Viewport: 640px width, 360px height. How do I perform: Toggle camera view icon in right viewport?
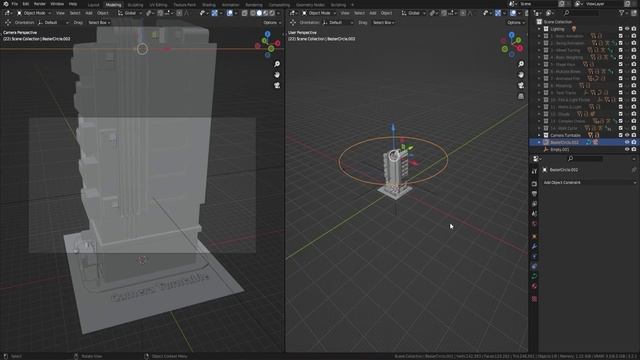[521, 85]
